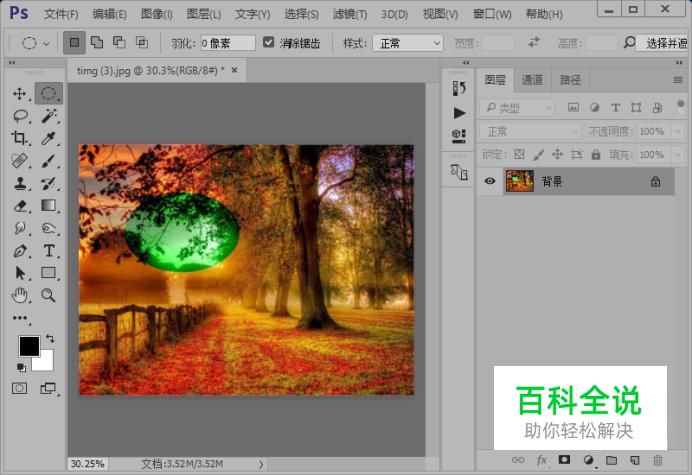This screenshot has width=692, height=475.
Task: Click the black foreground color swatch
Action: coord(29,346)
